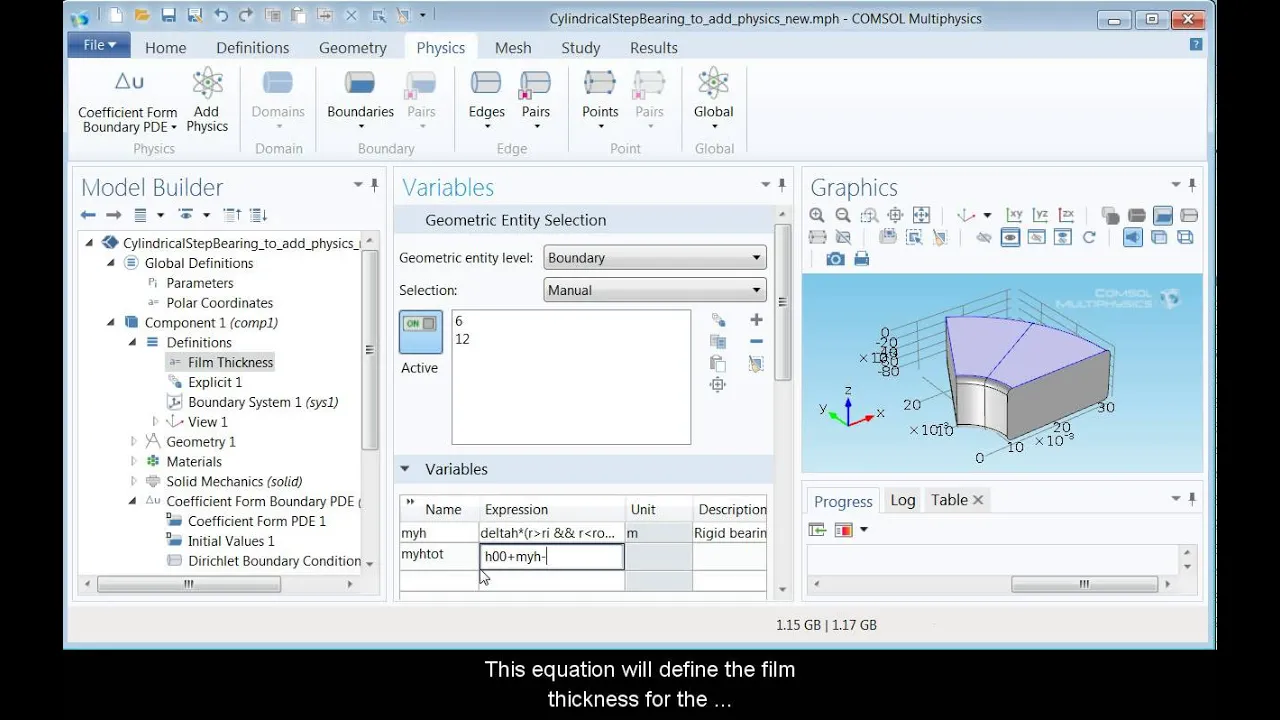
Task: Expand Solid Mechanics tree node
Action: [133, 481]
